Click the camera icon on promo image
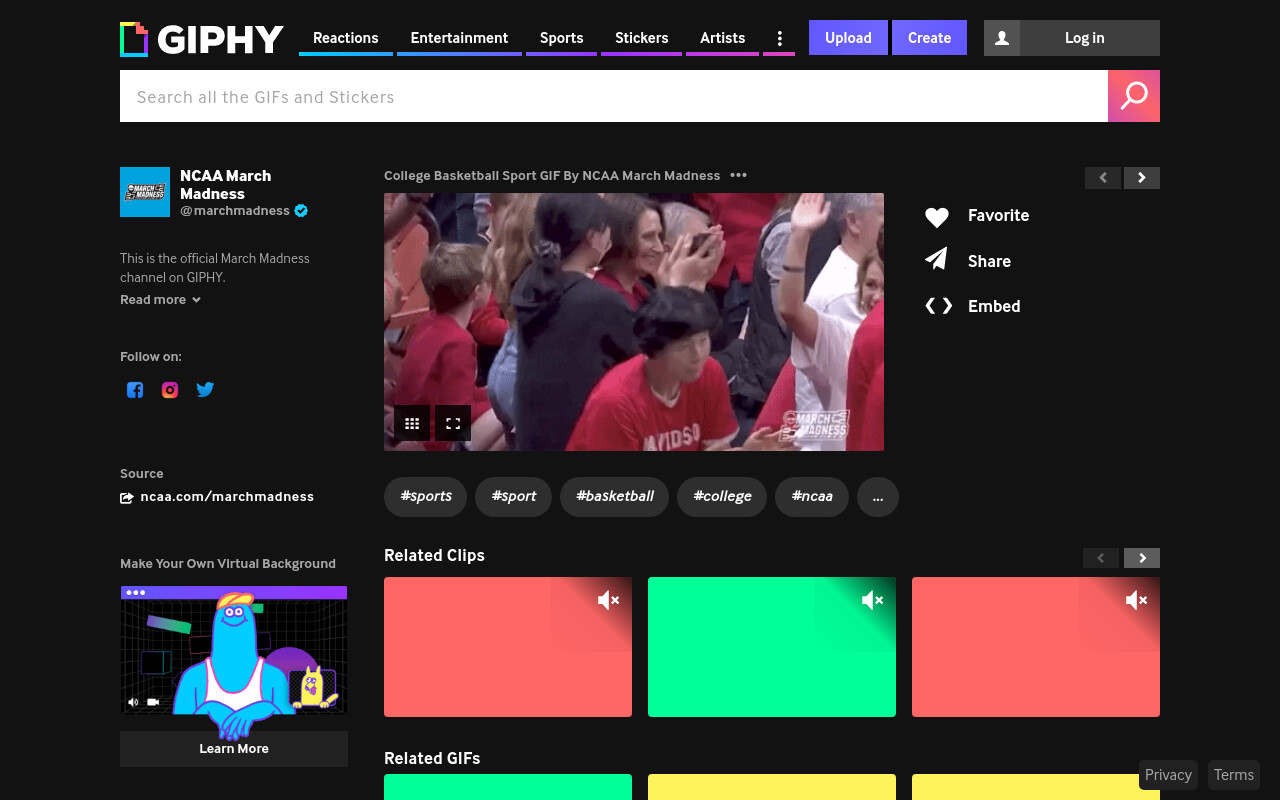Screen dimensions: 1280x800 pyautogui.click(x=153, y=702)
